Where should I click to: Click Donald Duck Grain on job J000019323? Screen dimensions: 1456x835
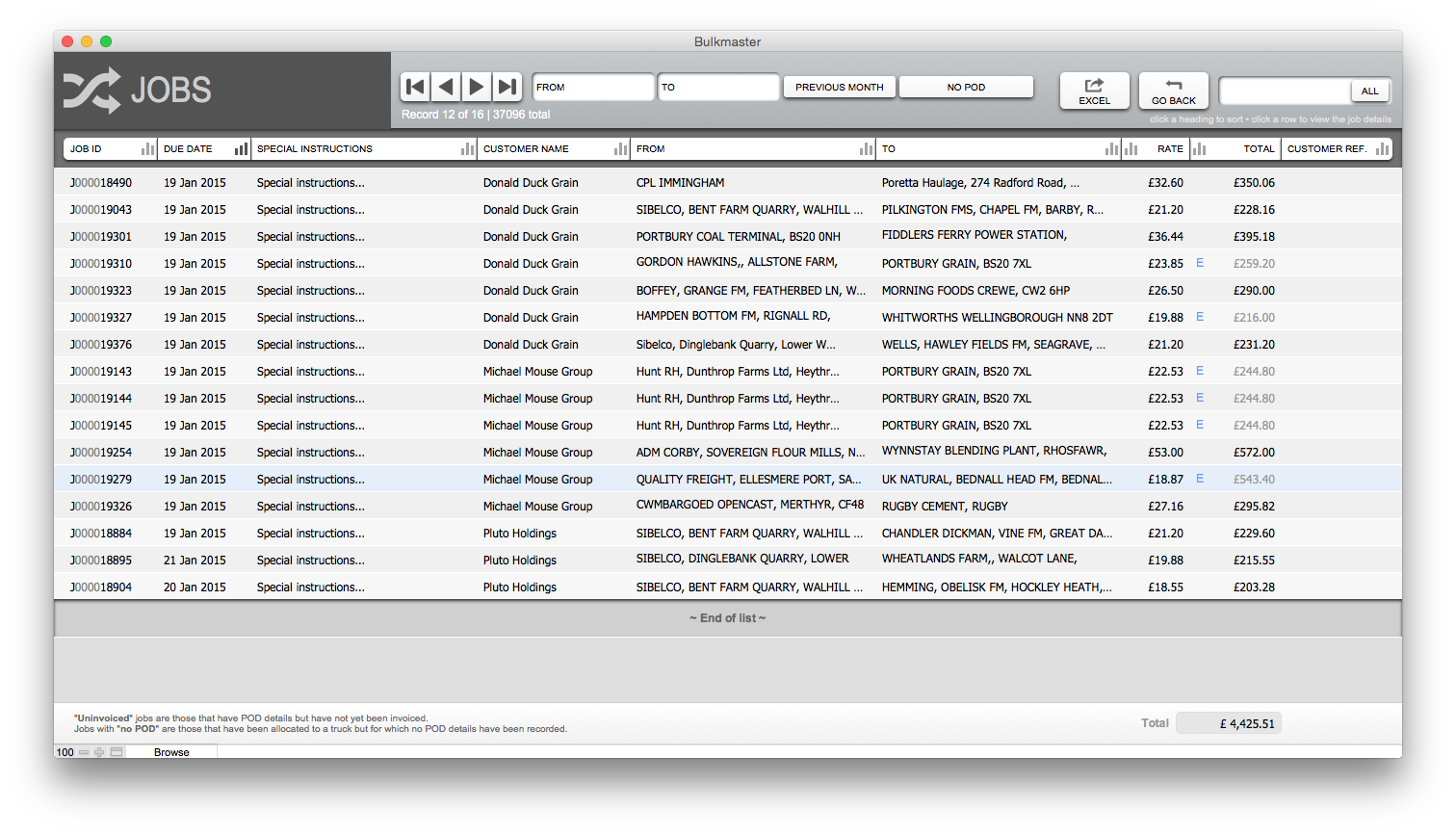[x=531, y=290]
